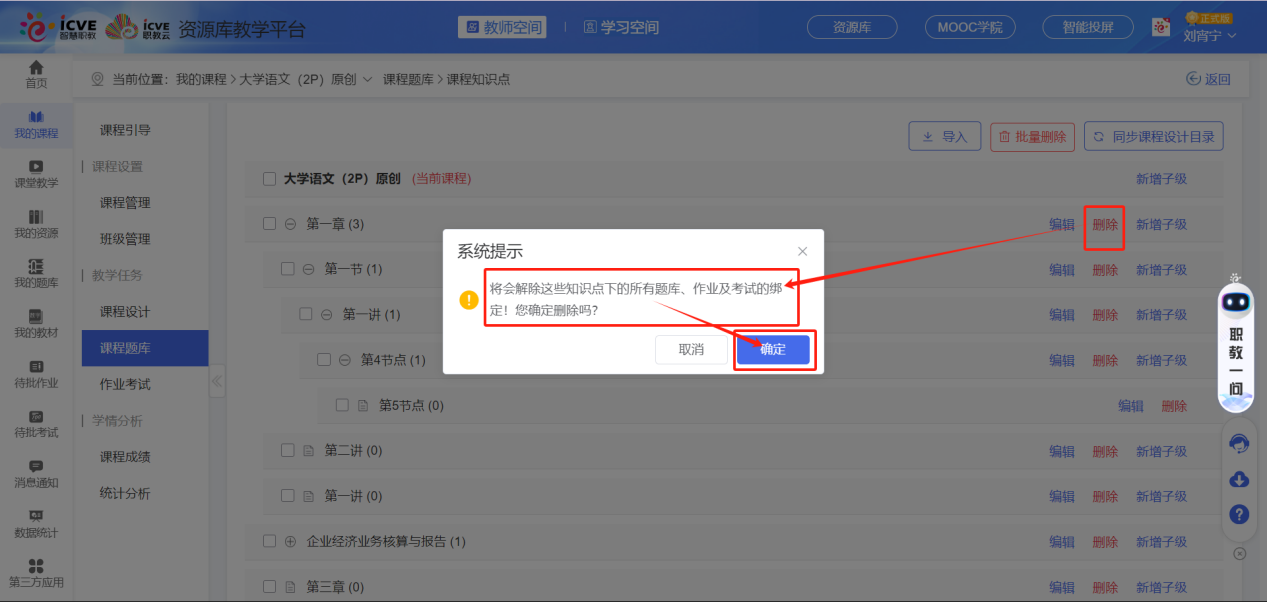The height and width of the screenshot is (602, 1267).
Task: Click 批量删除 to batch delete
Action: 1031,136
